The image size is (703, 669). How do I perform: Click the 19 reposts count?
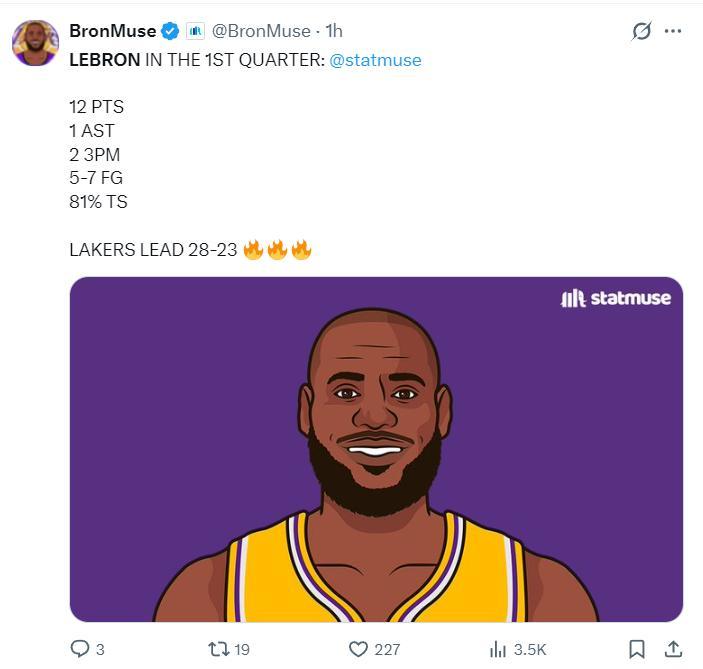point(241,650)
